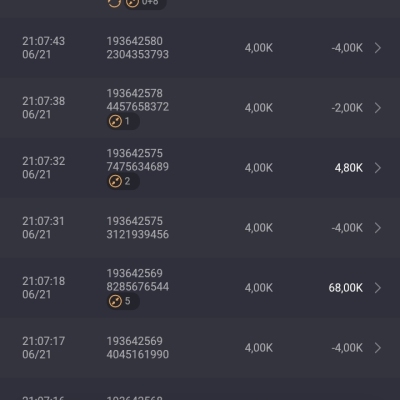Select round ID 7475634689
The image size is (400, 400).
coord(138,167)
